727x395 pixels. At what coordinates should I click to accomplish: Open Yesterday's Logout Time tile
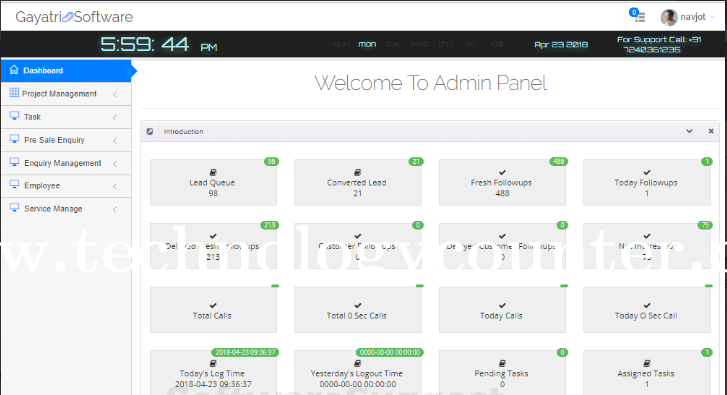[x=357, y=373]
